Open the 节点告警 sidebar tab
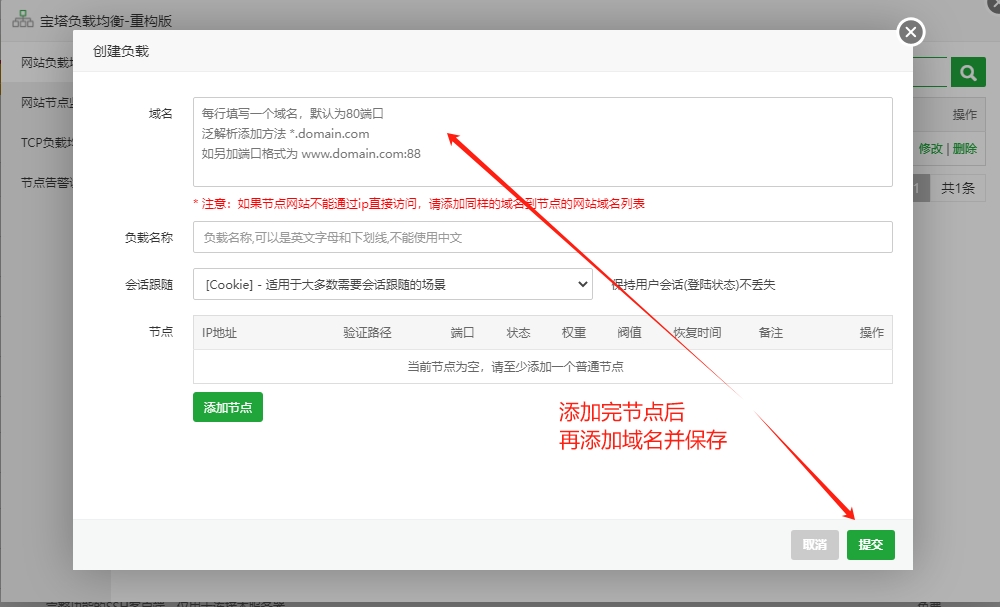 pyautogui.click(x=47, y=183)
